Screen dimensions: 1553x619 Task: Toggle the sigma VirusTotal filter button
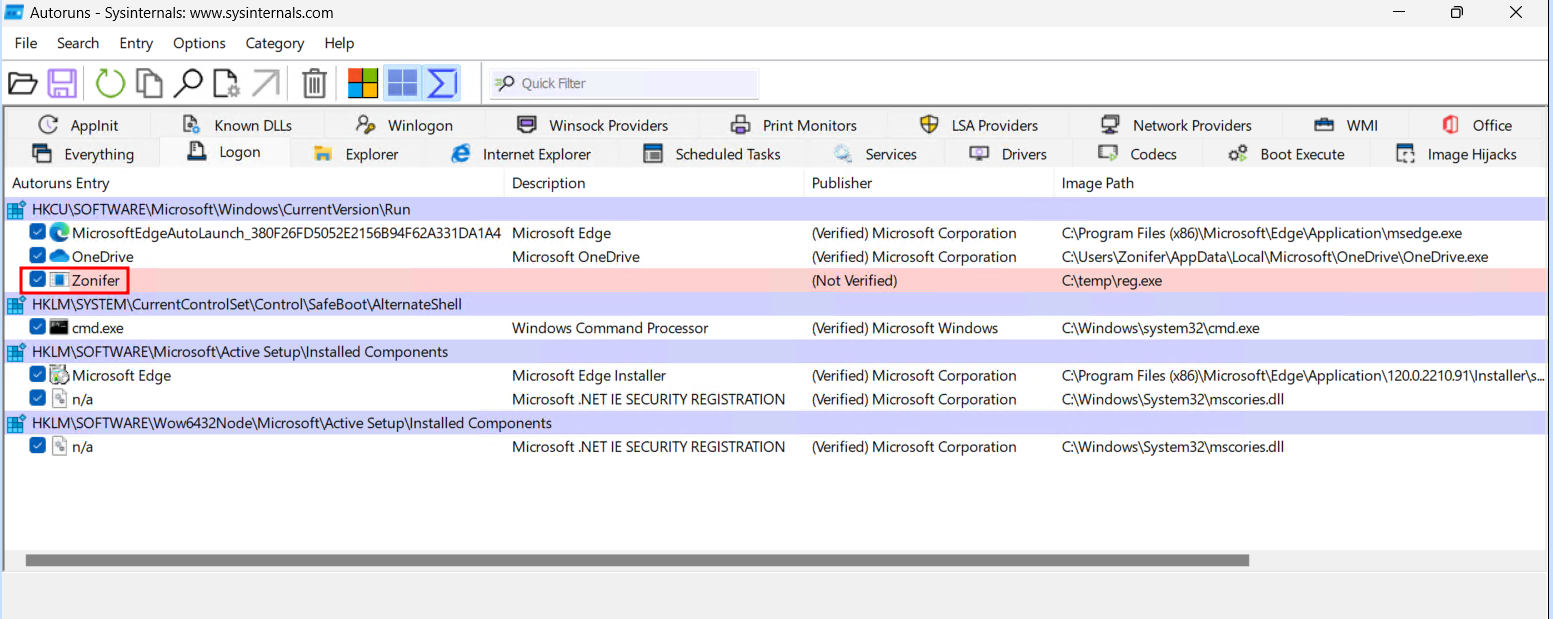(442, 83)
